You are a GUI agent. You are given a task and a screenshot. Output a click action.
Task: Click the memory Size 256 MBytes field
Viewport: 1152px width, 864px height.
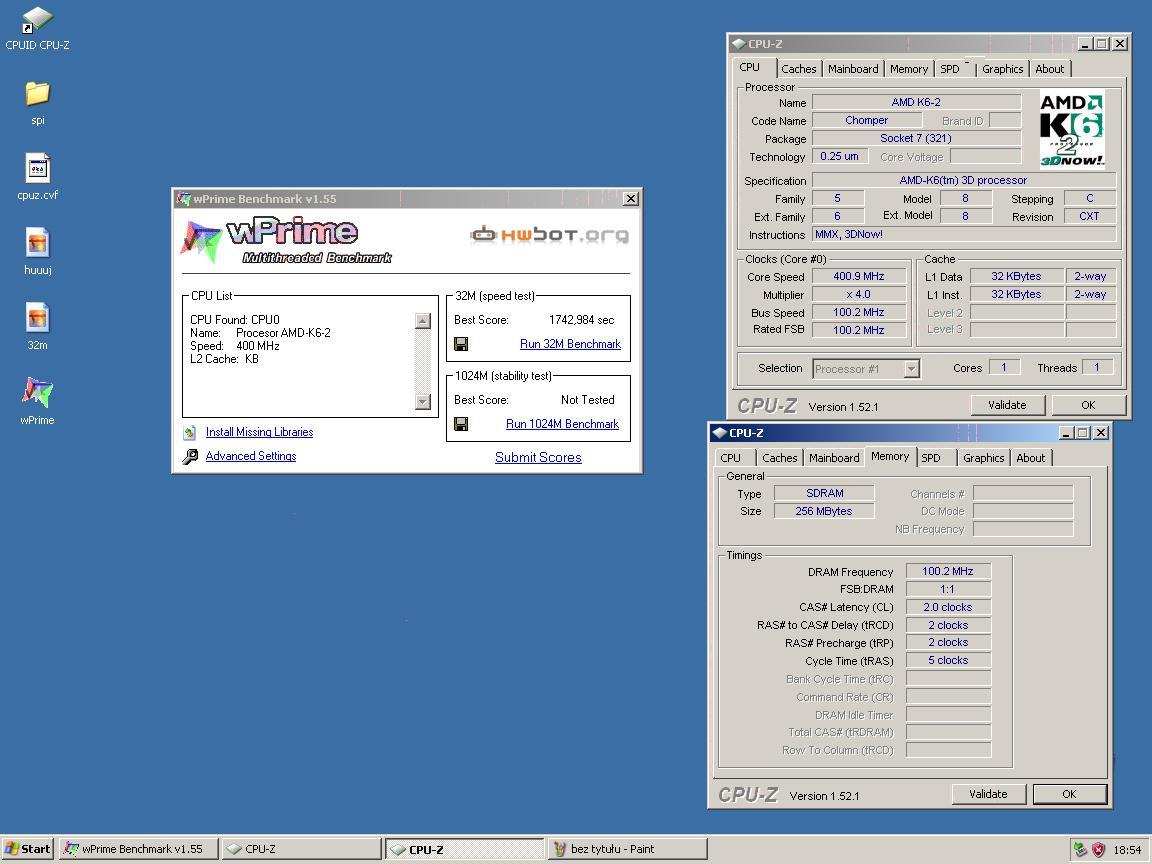pos(824,511)
